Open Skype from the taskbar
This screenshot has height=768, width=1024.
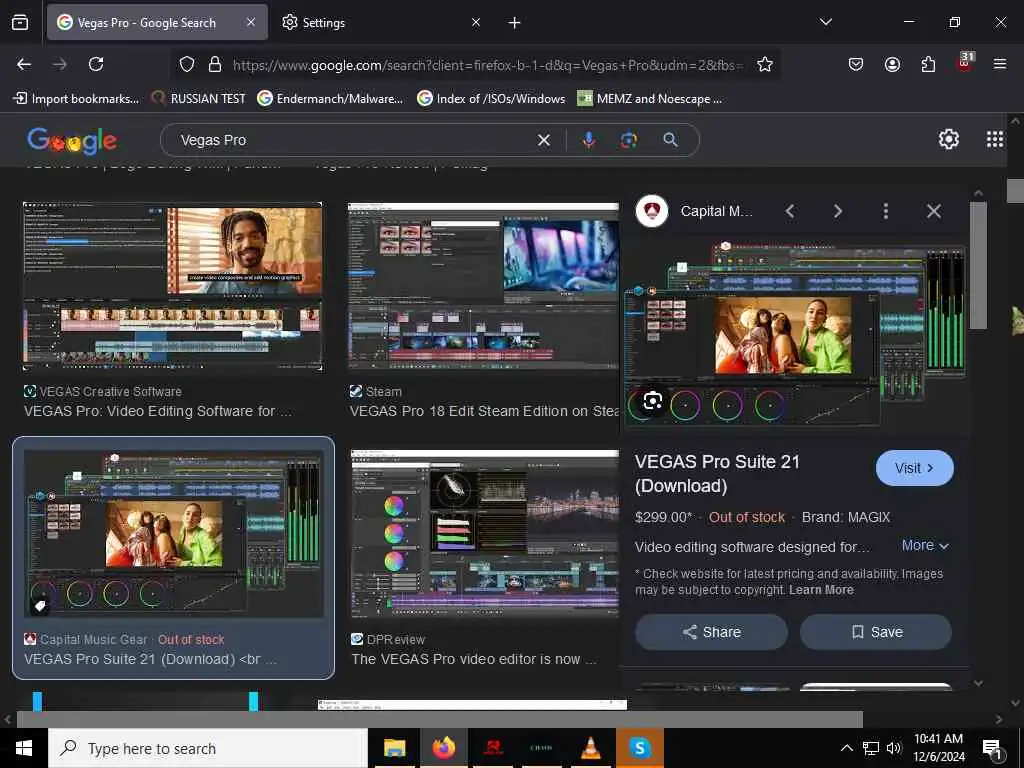pyautogui.click(x=639, y=748)
